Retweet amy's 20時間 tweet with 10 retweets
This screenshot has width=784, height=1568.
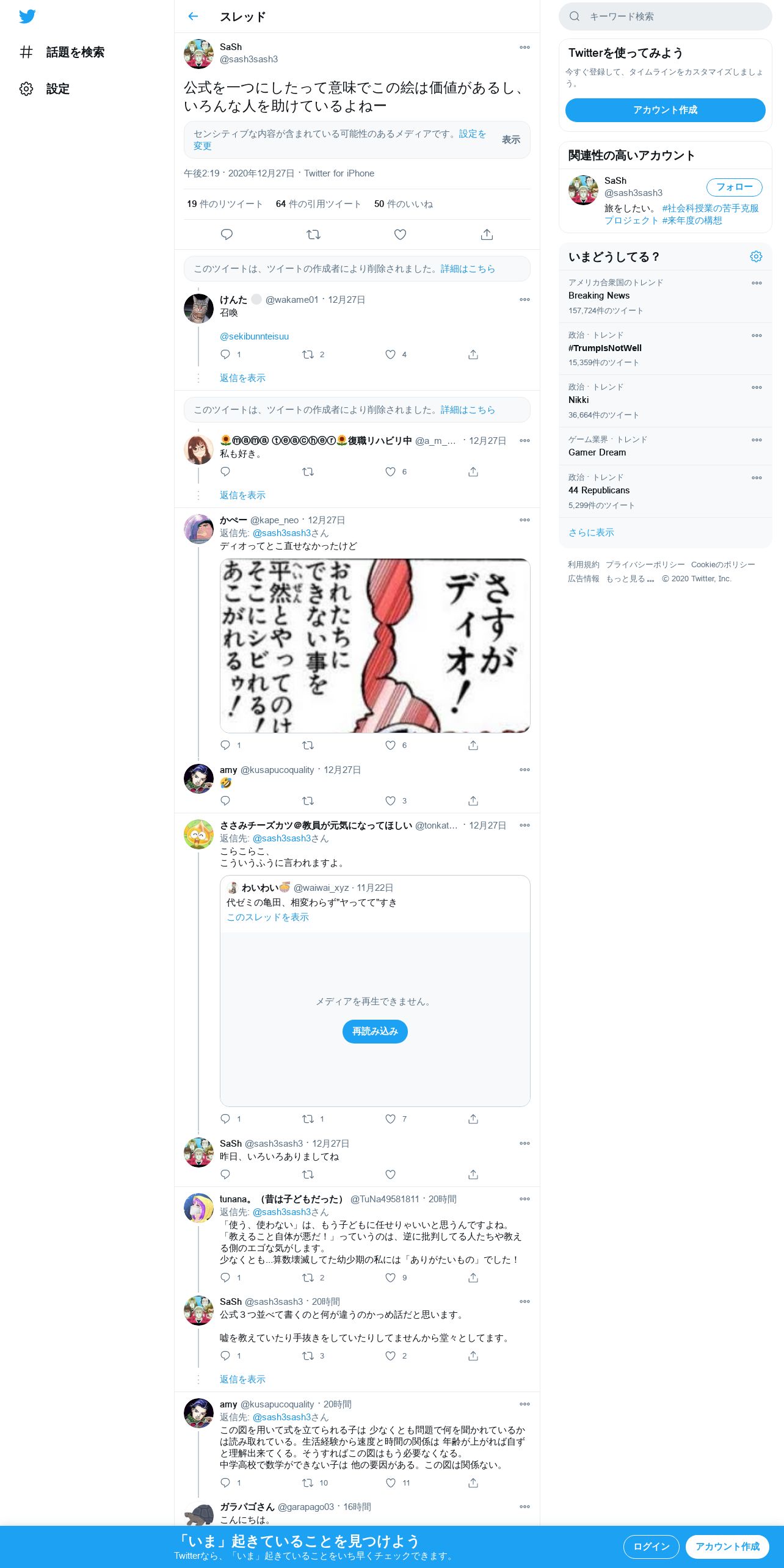click(308, 1483)
